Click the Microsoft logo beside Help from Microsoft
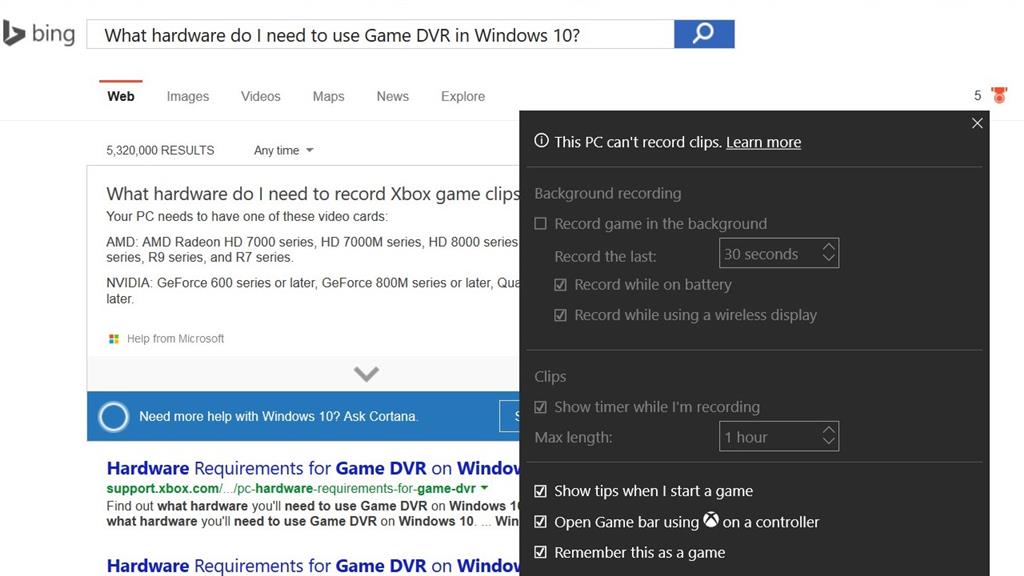Image resolution: width=1024 pixels, height=576 pixels. pos(114,339)
